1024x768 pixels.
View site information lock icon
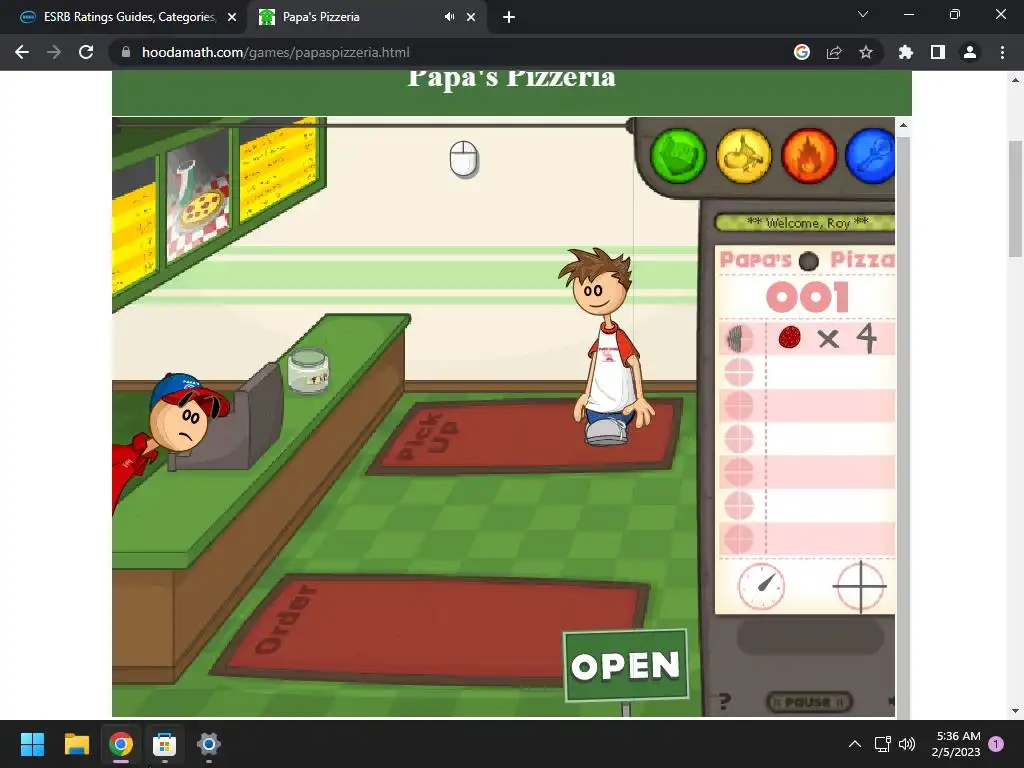(x=126, y=52)
